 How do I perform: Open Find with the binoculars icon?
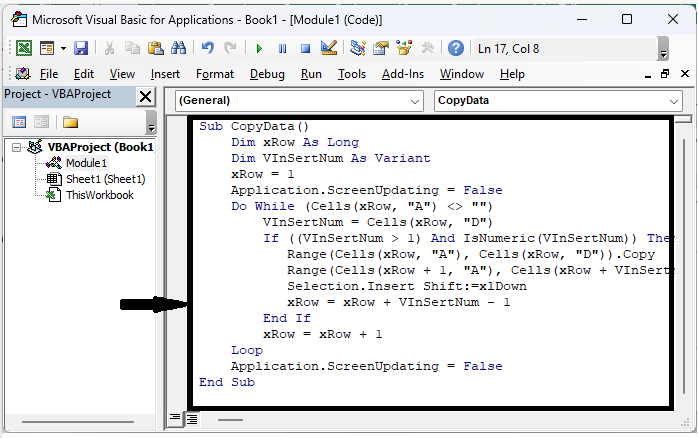(x=179, y=48)
